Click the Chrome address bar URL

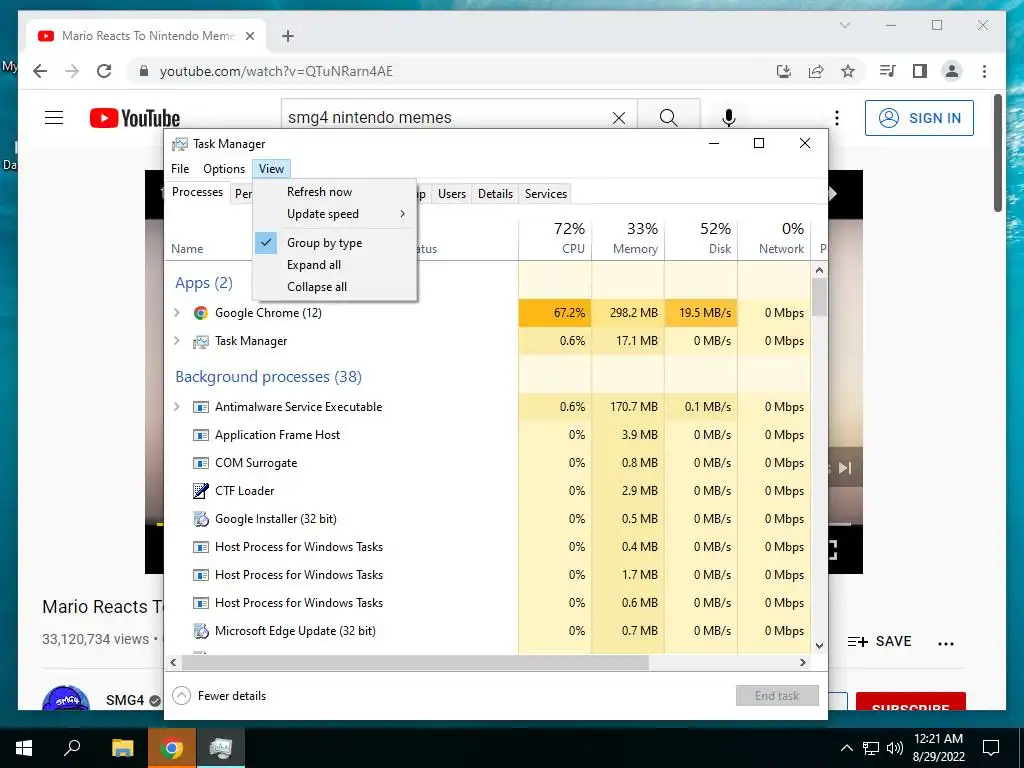point(276,71)
